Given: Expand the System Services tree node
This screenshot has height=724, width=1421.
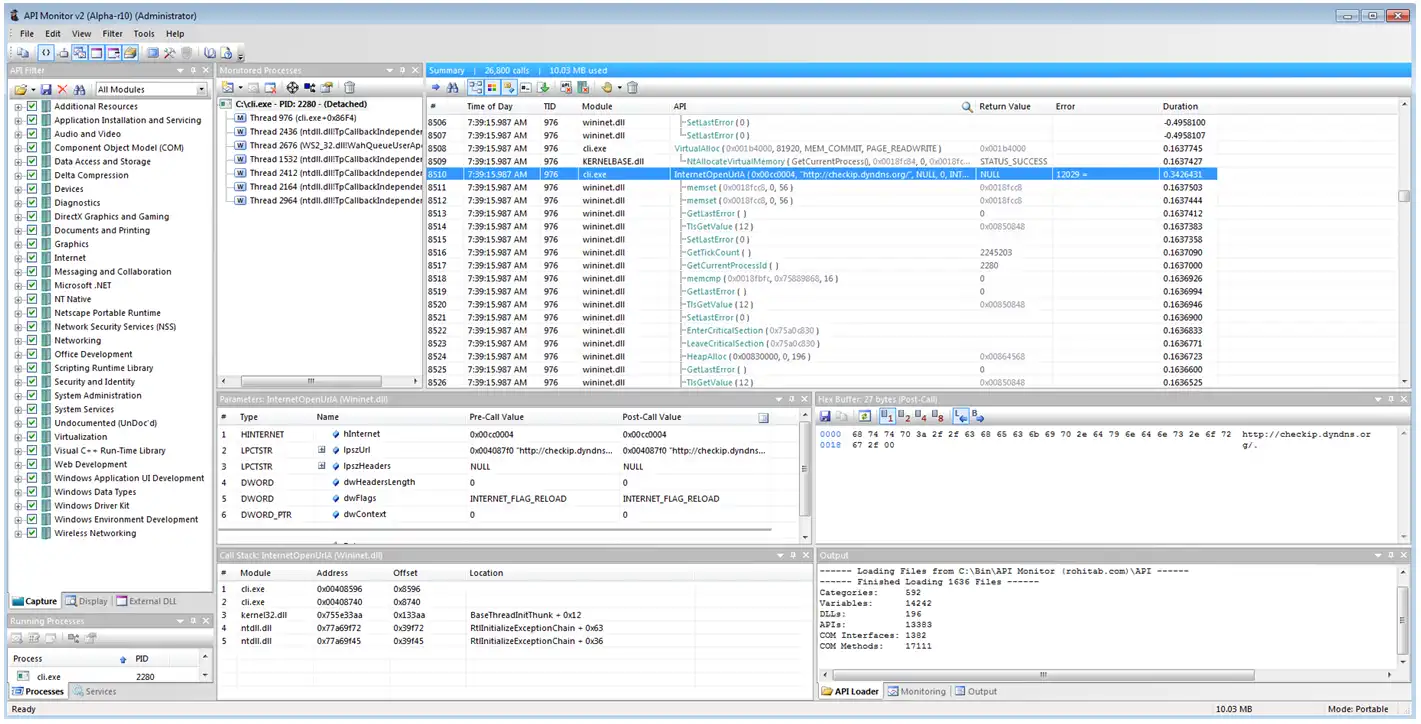Looking at the screenshot, I should [18, 410].
